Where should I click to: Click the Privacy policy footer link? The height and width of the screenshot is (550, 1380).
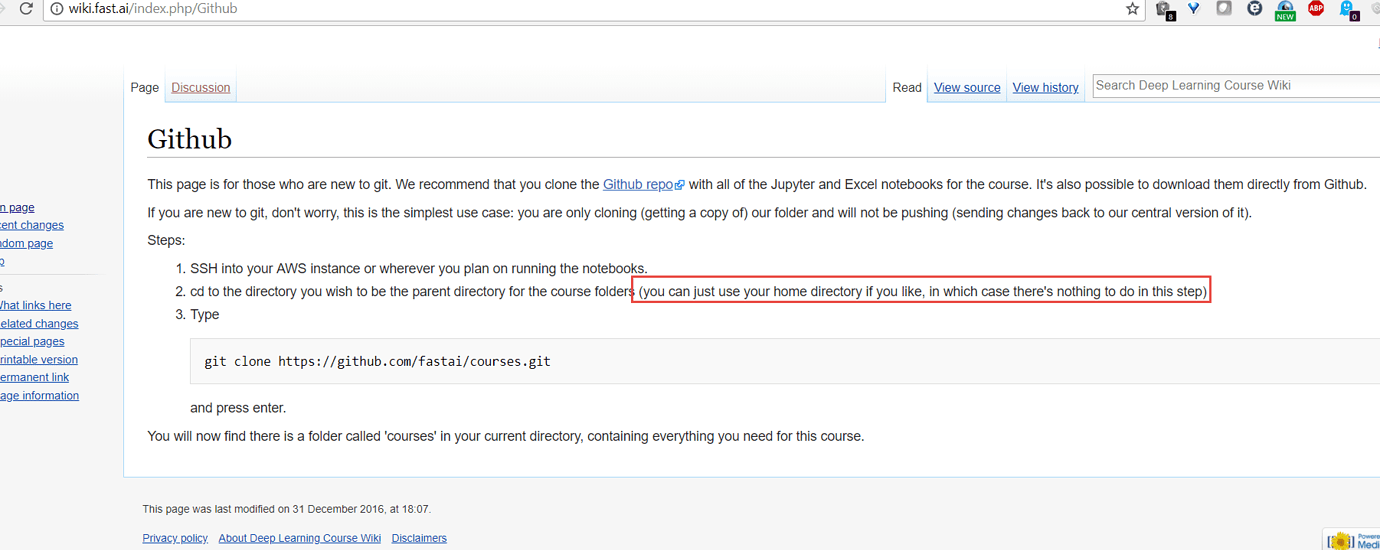coord(175,538)
